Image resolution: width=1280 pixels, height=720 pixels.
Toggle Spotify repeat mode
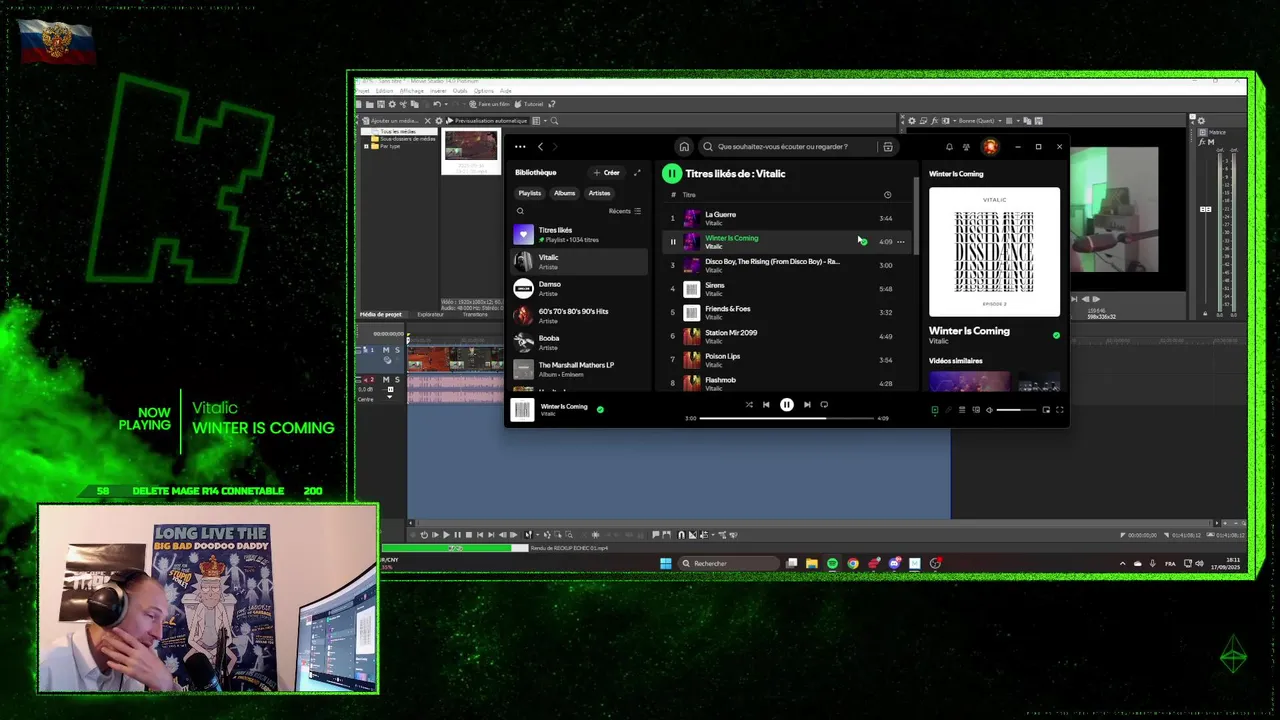824,405
